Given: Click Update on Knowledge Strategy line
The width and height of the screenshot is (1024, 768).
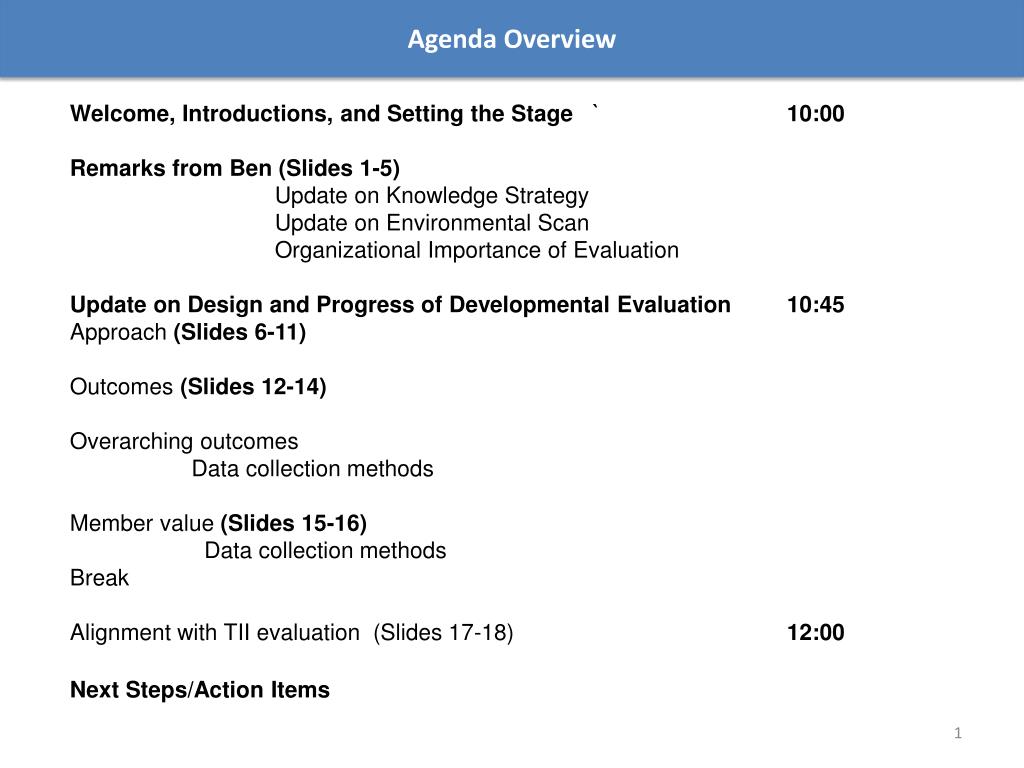Looking at the screenshot, I should tap(432, 196).
